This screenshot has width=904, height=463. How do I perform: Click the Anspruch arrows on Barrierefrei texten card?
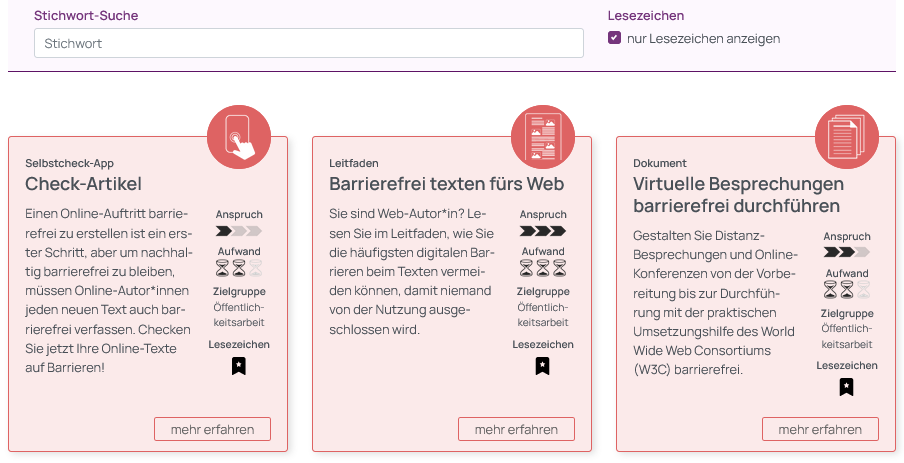543,231
